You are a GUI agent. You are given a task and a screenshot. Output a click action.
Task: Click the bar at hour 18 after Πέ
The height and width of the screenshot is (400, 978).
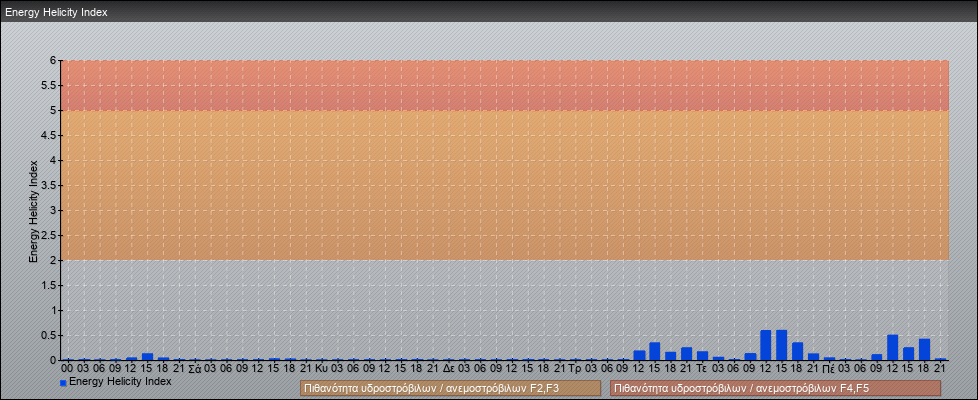(924, 349)
